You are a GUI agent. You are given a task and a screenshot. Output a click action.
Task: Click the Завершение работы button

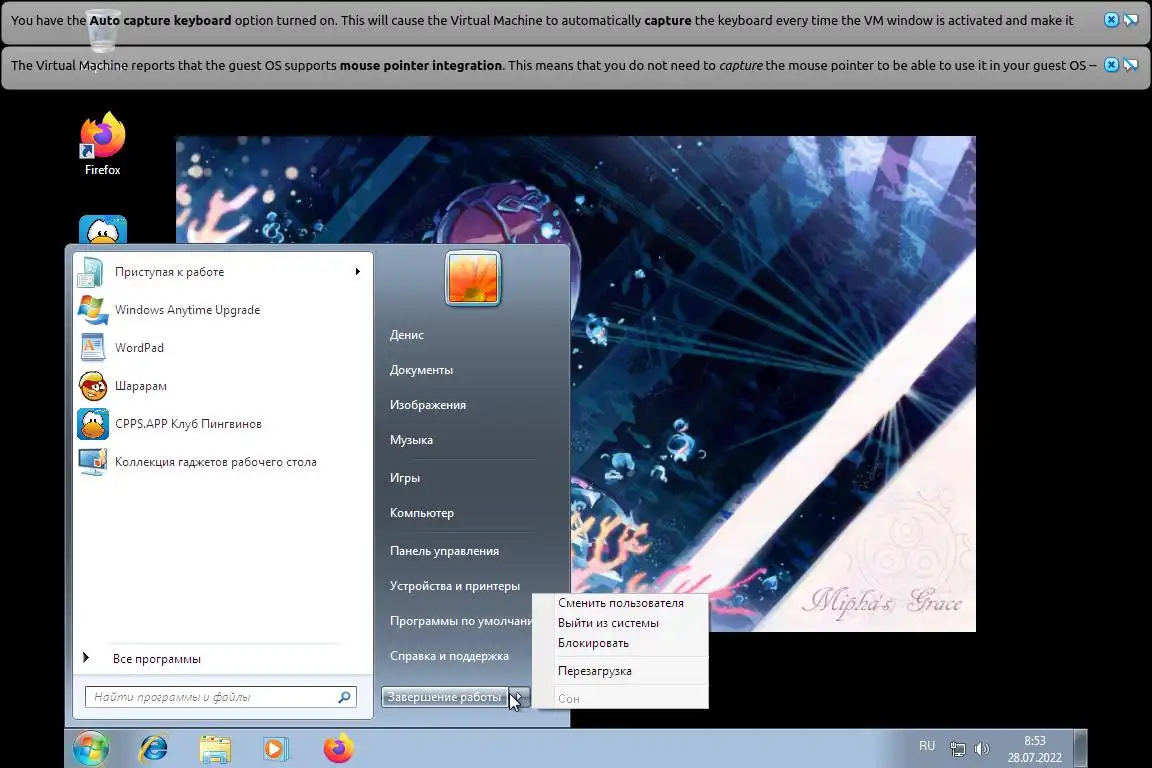click(444, 697)
